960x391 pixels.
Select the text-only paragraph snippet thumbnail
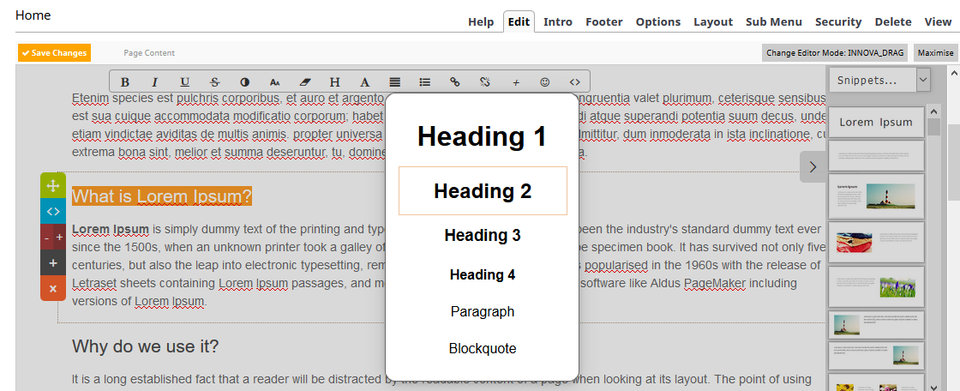[876, 155]
